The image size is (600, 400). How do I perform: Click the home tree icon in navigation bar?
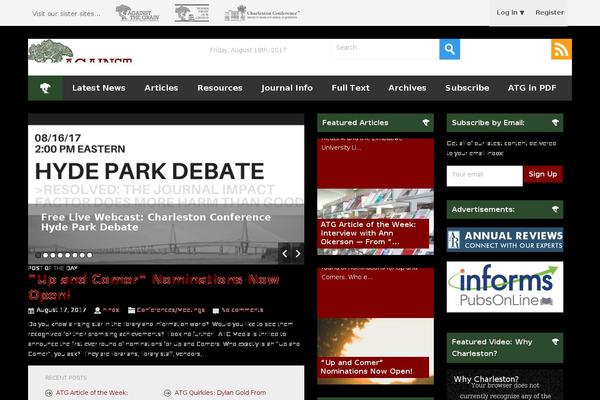46,88
